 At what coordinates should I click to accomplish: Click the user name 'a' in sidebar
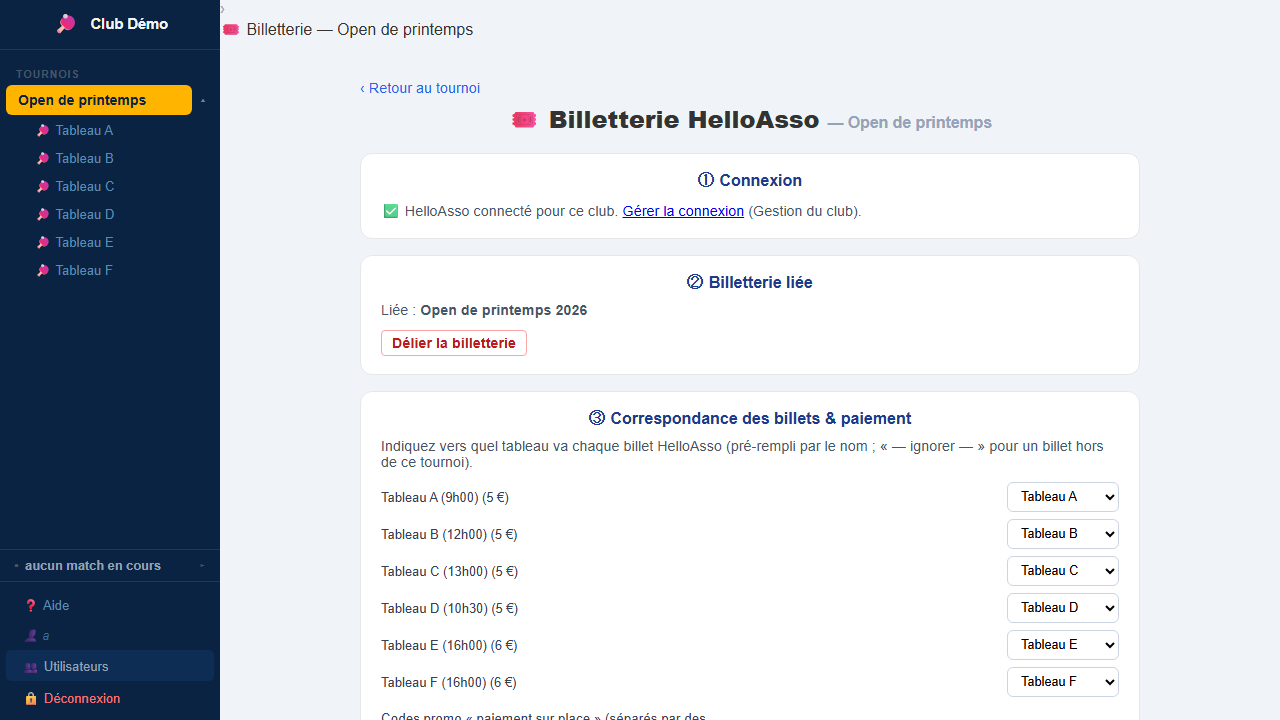point(46,635)
